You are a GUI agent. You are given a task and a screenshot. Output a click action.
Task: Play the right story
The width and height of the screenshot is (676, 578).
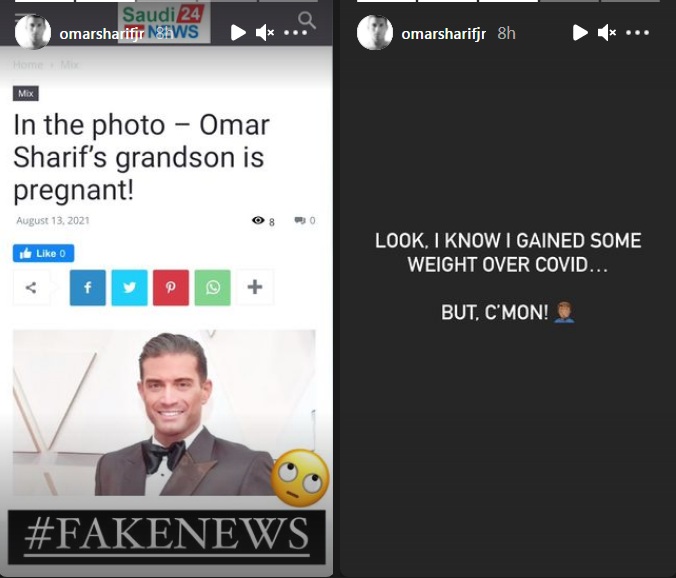click(x=580, y=33)
